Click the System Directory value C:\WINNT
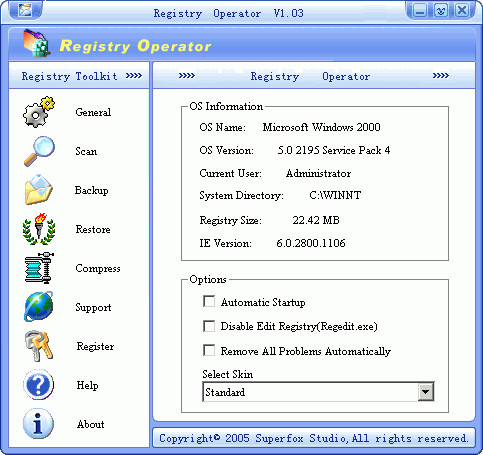The width and height of the screenshot is (483, 455). coord(335,195)
